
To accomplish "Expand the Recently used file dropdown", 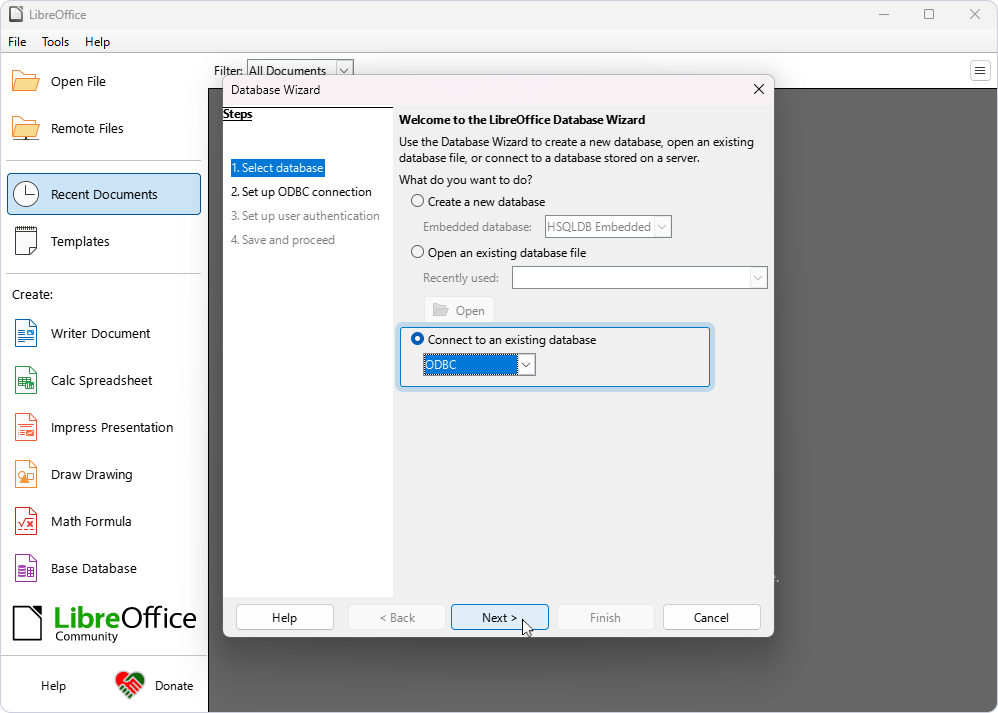I will click(x=758, y=277).
